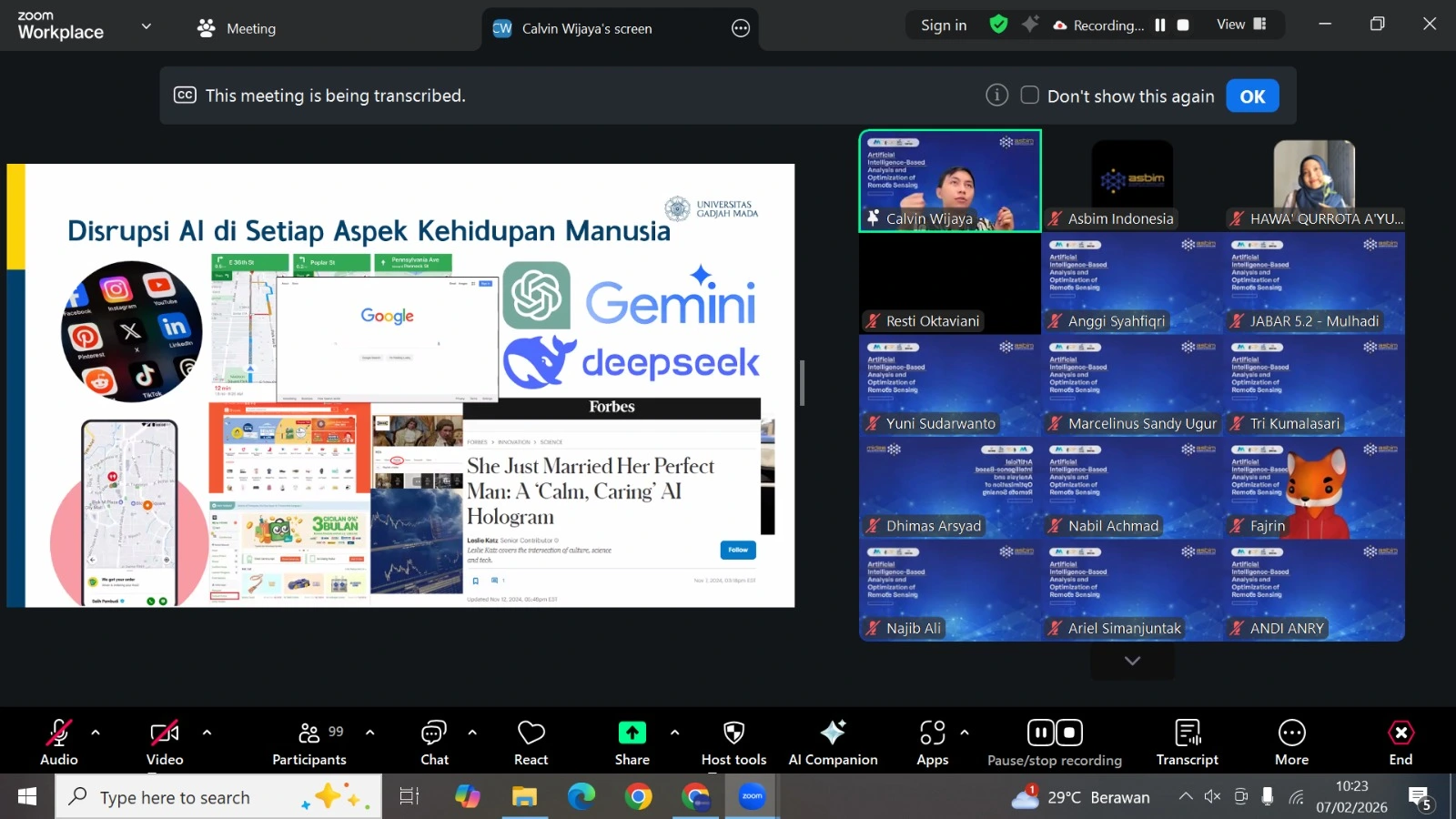Turn on the Video camera
The image size is (1456, 819).
[165, 743]
